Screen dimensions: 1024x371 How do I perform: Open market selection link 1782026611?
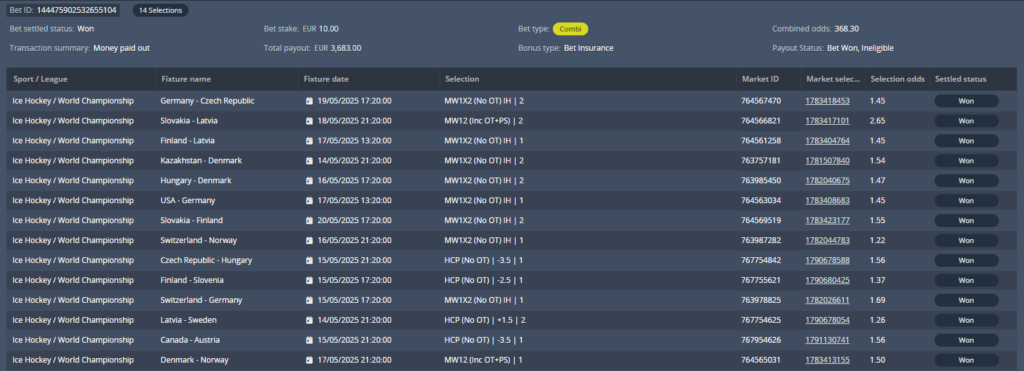coord(827,300)
